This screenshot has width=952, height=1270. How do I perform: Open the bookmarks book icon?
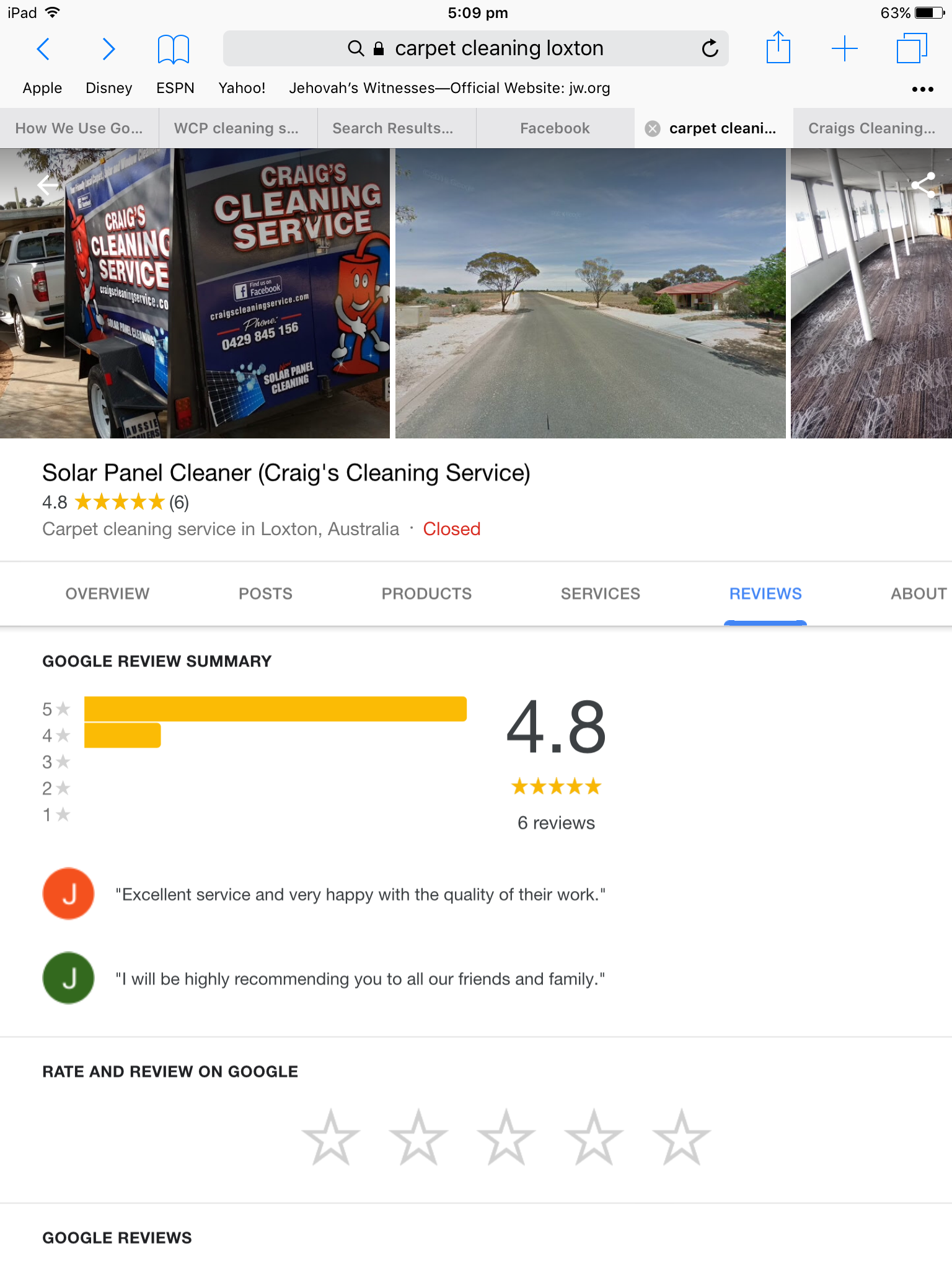click(x=173, y=49)
